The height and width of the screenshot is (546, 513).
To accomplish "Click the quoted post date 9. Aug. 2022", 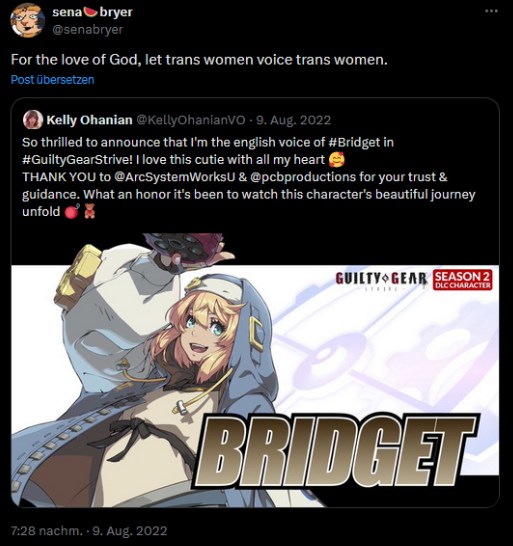I will (293, 120).
